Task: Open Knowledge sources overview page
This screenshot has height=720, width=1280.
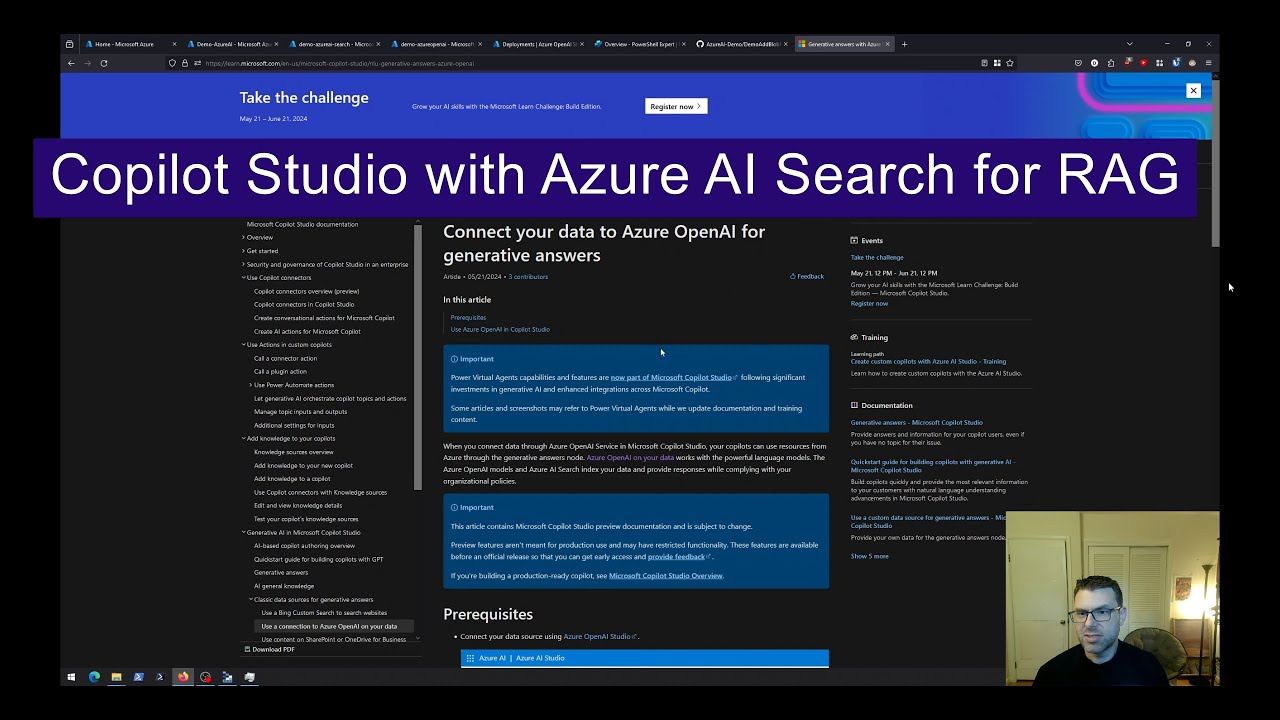Action: [293, 452]
